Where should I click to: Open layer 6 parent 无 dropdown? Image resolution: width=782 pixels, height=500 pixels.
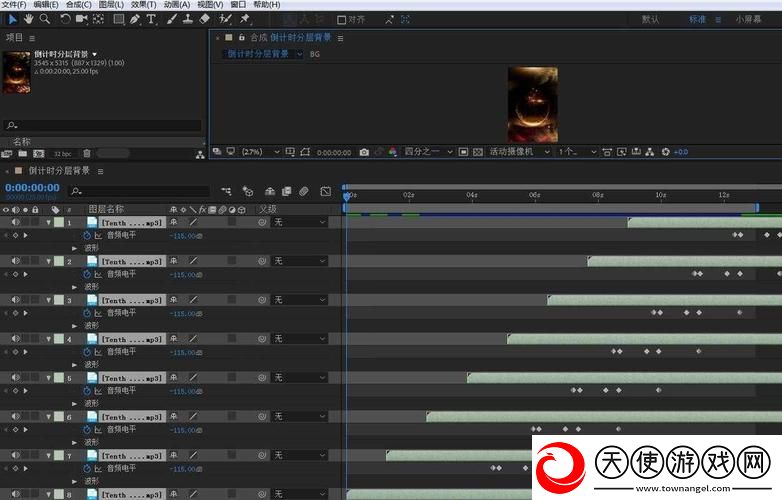(x=299, y=416)
